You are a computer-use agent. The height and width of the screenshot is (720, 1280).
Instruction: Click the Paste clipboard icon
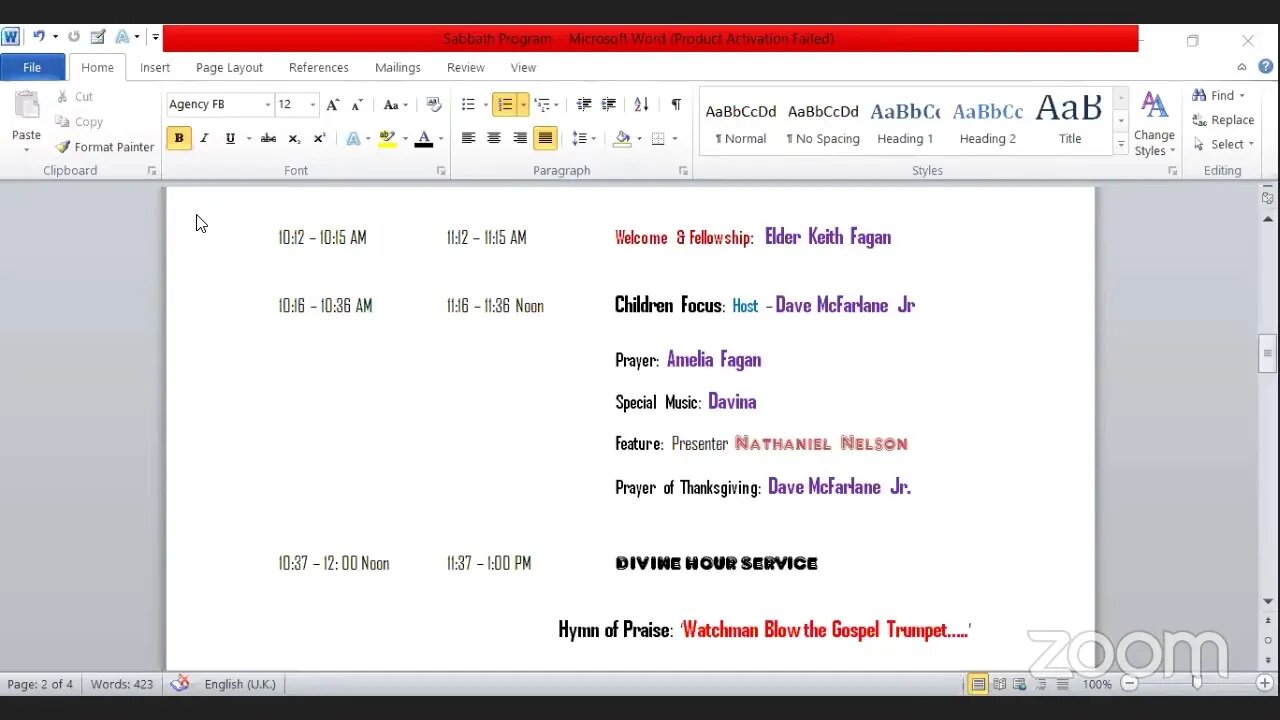(26, 106)
